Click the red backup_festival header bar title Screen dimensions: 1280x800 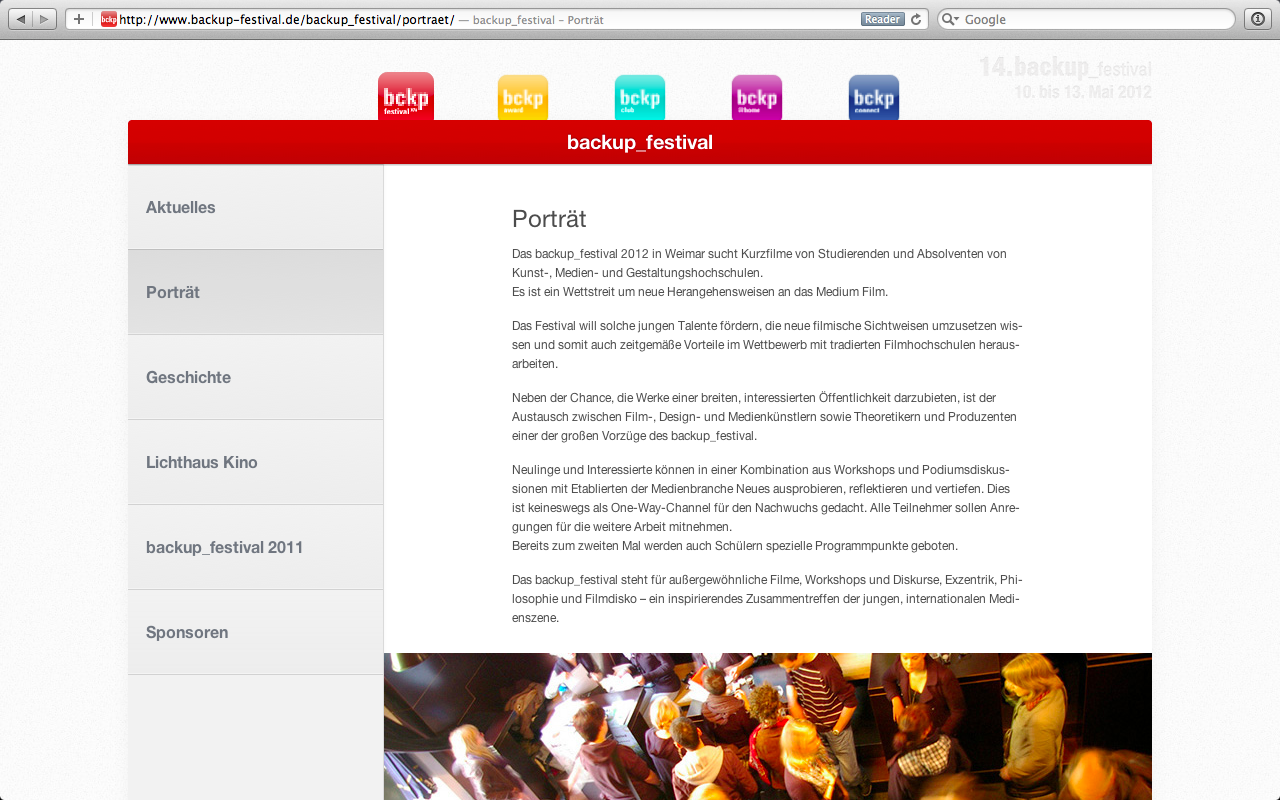coord(640,142)
